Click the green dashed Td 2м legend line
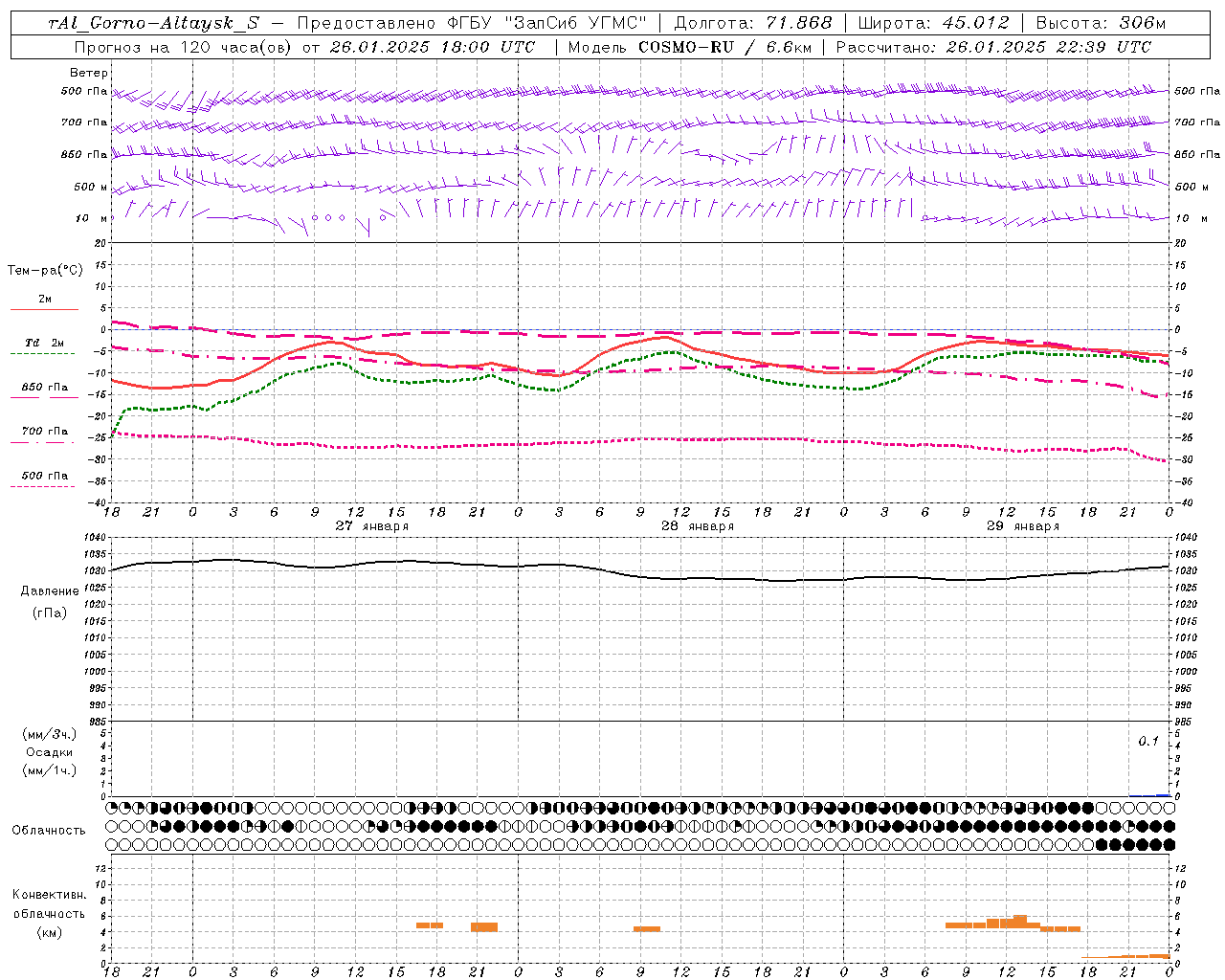This screenshot has height=980, width=1225. pyautogui.click(x=43, y=354)
